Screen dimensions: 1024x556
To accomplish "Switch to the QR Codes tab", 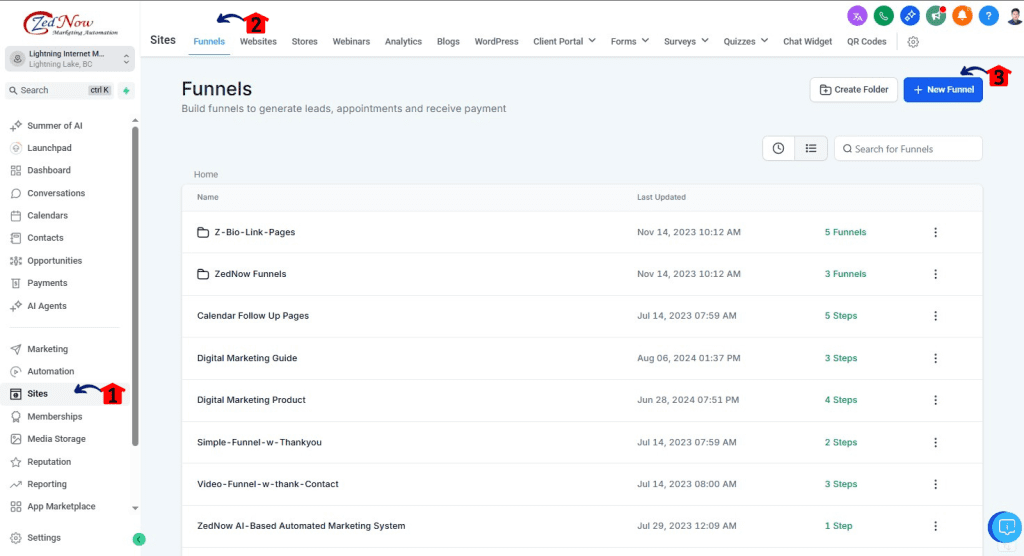I will (867, 41).
